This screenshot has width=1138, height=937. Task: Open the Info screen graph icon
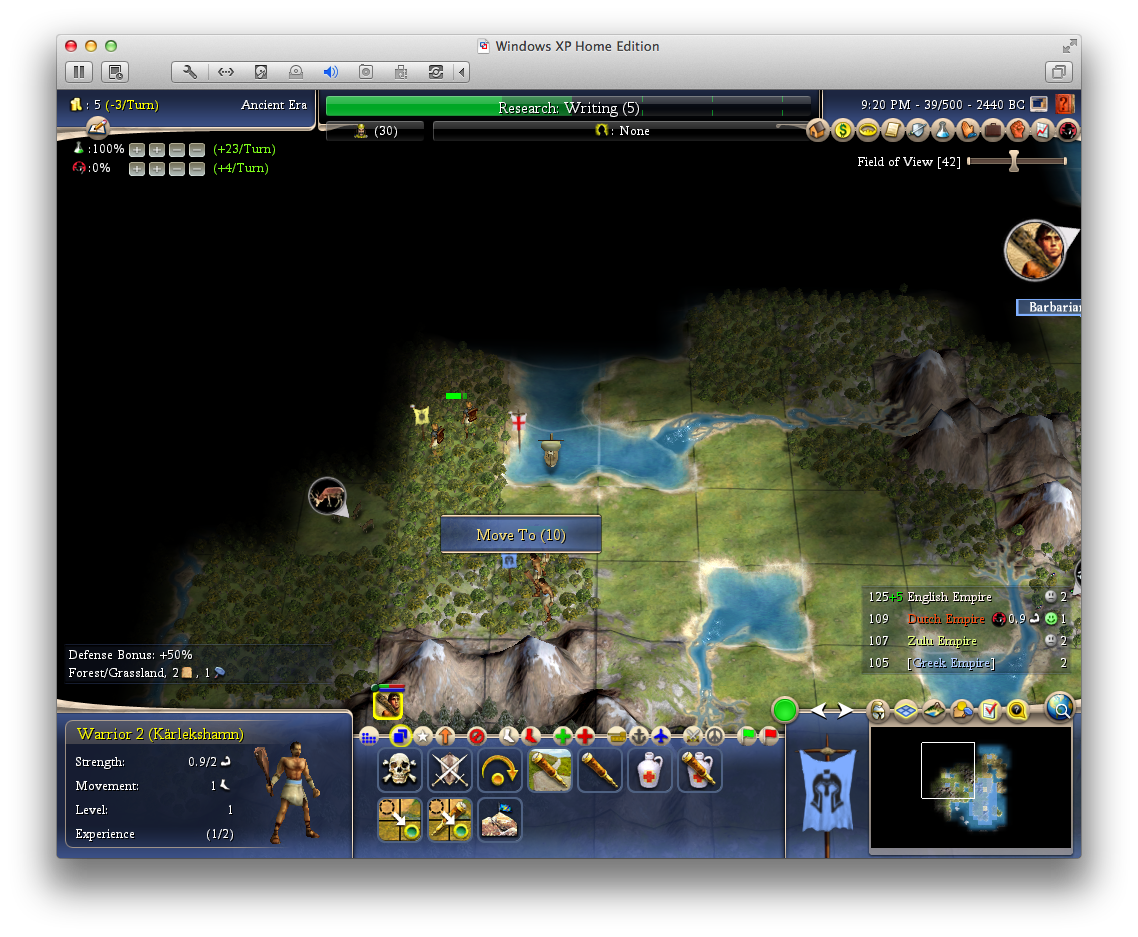(x=1042, y=131)
